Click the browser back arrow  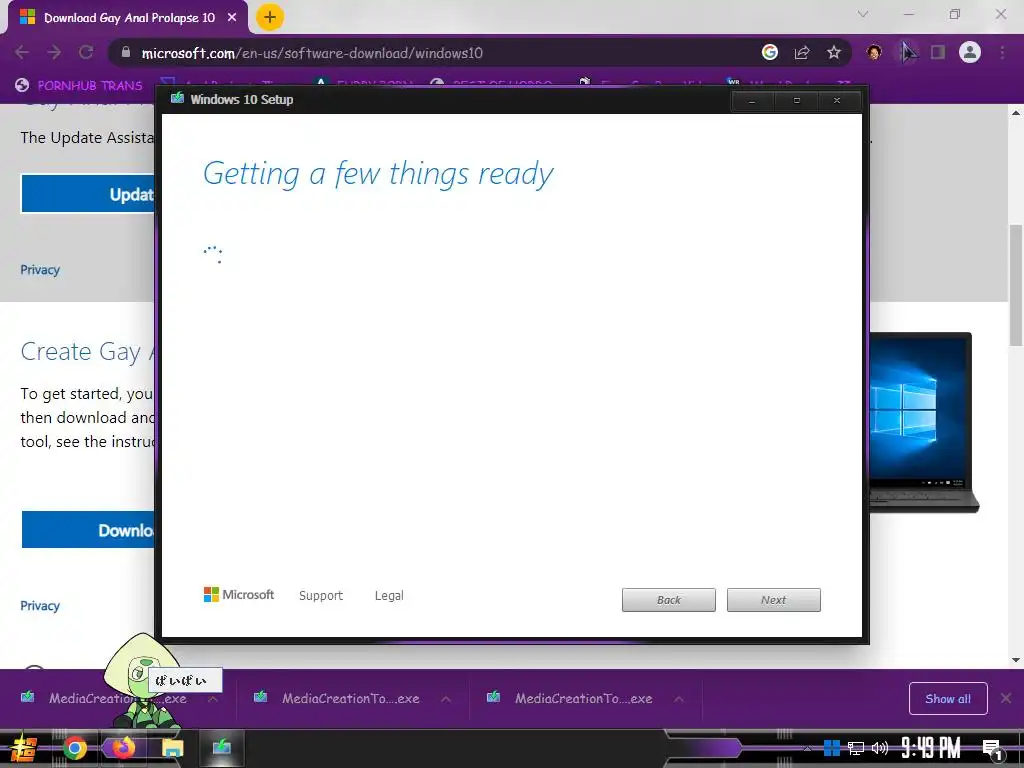pyautogui.click(x=22, y=52)
